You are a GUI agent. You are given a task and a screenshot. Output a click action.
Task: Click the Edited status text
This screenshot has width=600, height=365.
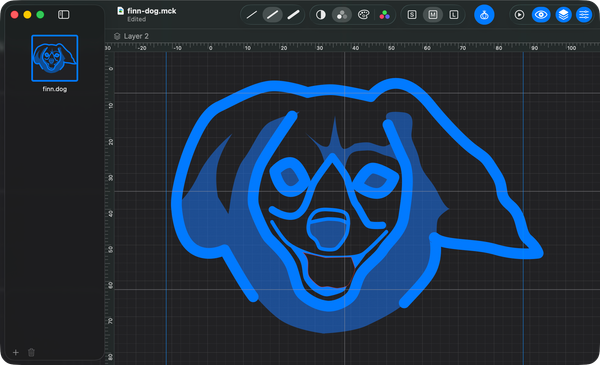pyautogui.click(x=137, y=19)
